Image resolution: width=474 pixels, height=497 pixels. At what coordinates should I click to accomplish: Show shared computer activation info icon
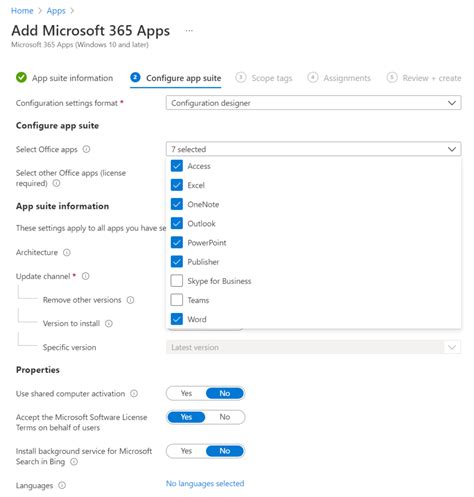(134, 394)
